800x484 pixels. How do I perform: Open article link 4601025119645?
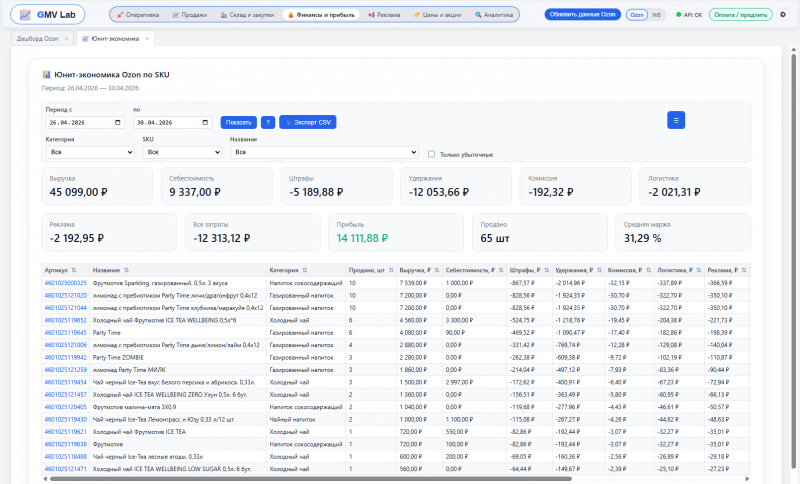(65, 333)
